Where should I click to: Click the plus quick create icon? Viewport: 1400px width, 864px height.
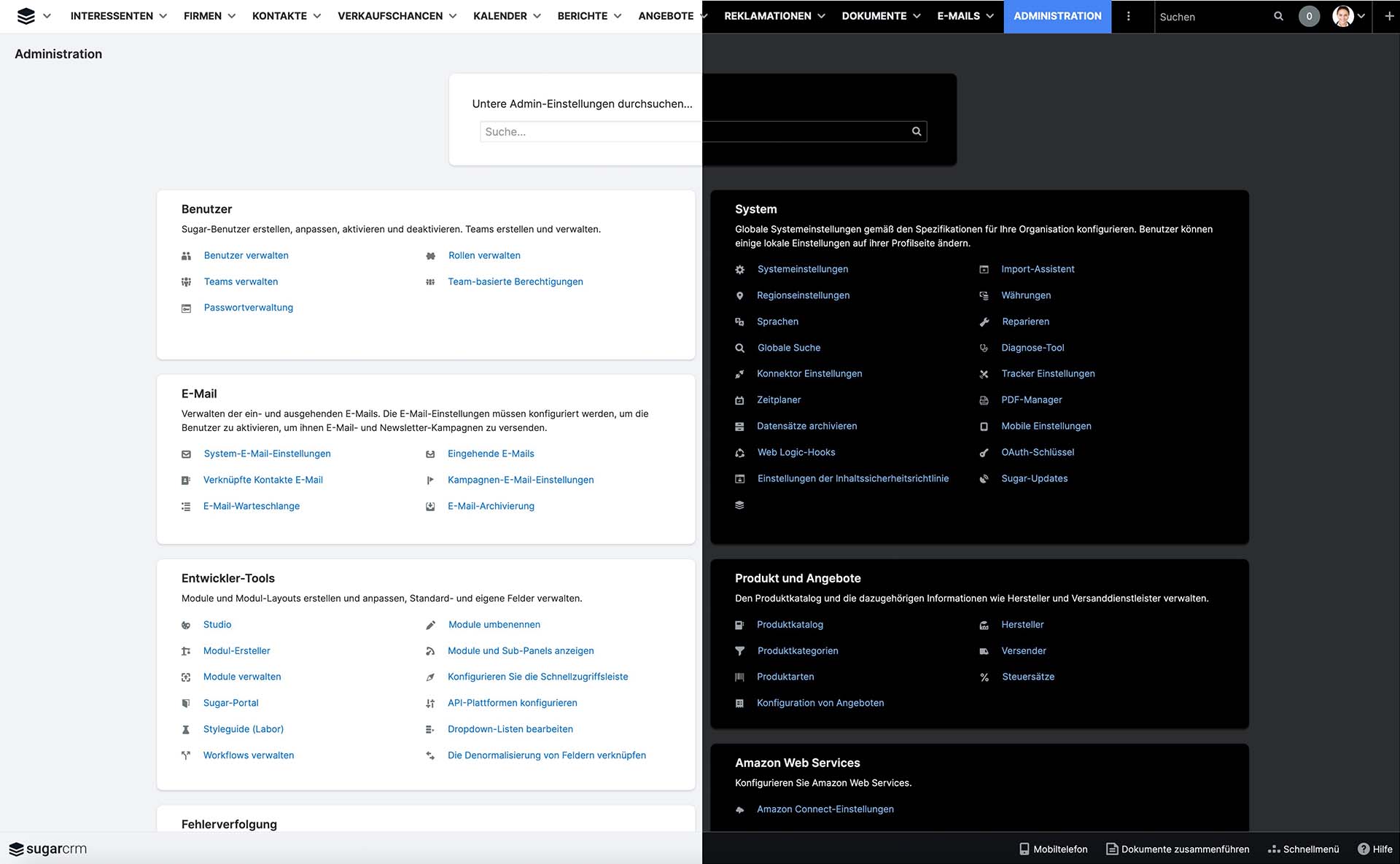(x=1389, y=16)
